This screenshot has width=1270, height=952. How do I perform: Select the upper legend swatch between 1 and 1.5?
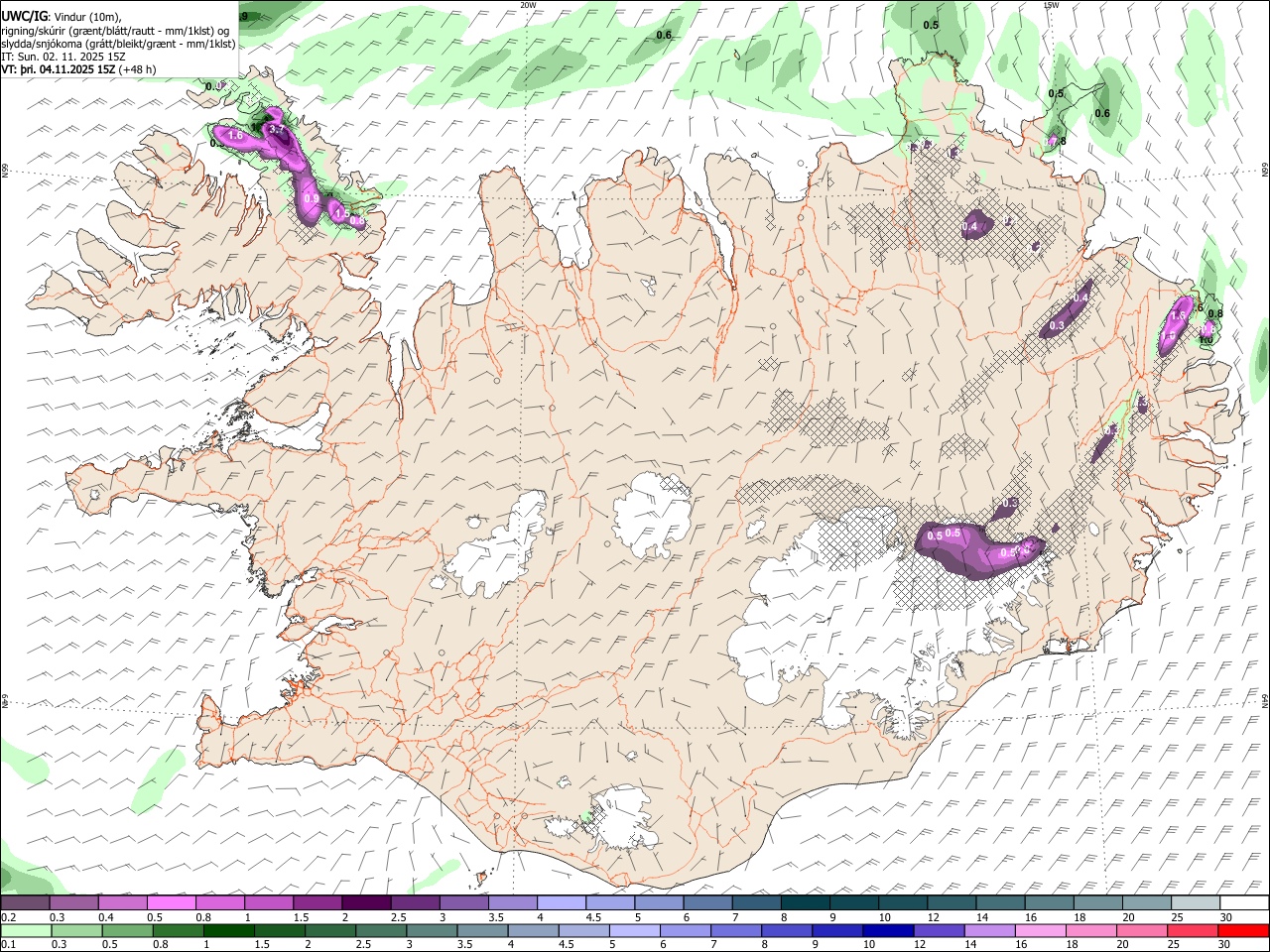[x=268, y=902]
